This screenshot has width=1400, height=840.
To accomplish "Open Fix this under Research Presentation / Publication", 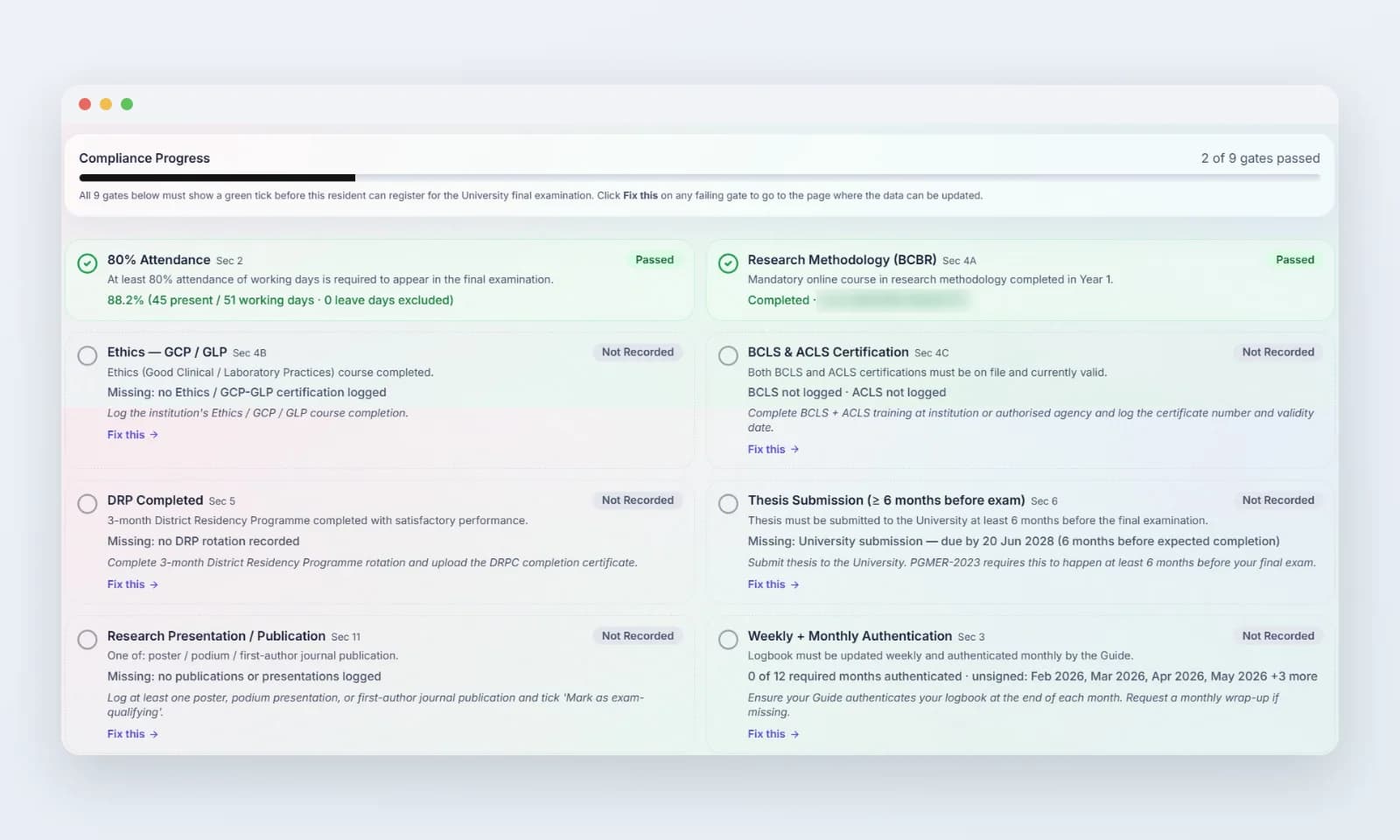I will pyautogui.click(x=133, y=734).
